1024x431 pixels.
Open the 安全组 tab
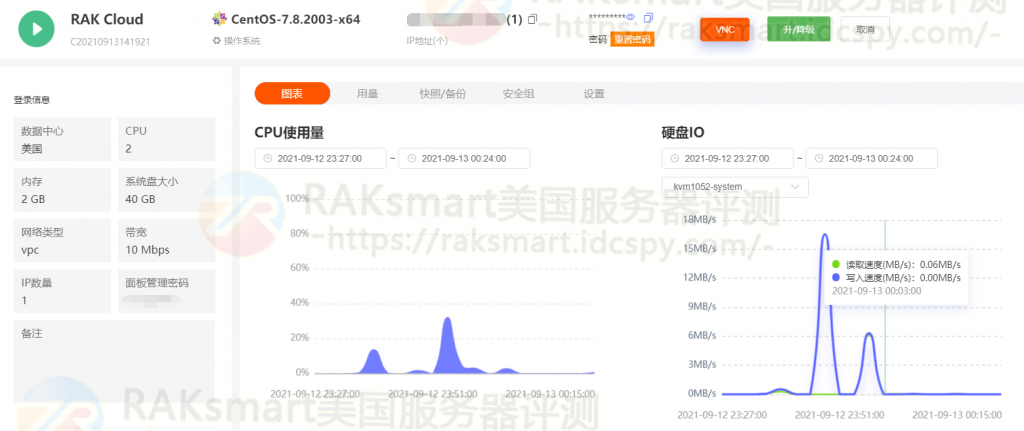(x=519, y=93)
